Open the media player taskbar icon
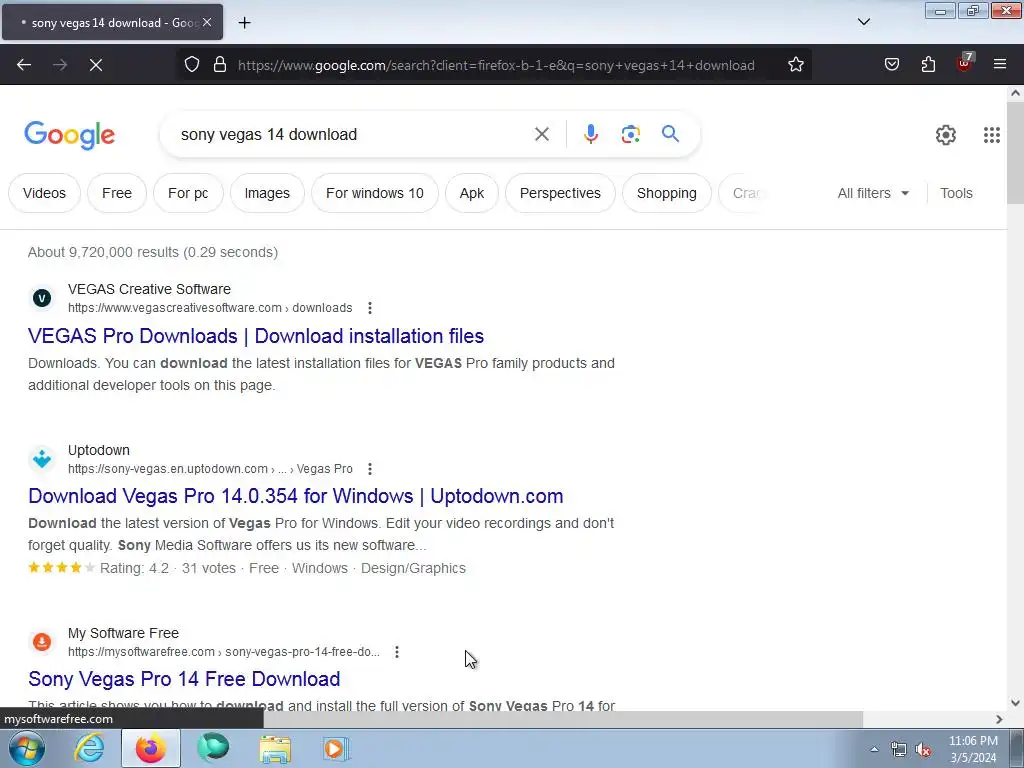The height and width of the screenshot is (768, 1024). pos(336,748)
